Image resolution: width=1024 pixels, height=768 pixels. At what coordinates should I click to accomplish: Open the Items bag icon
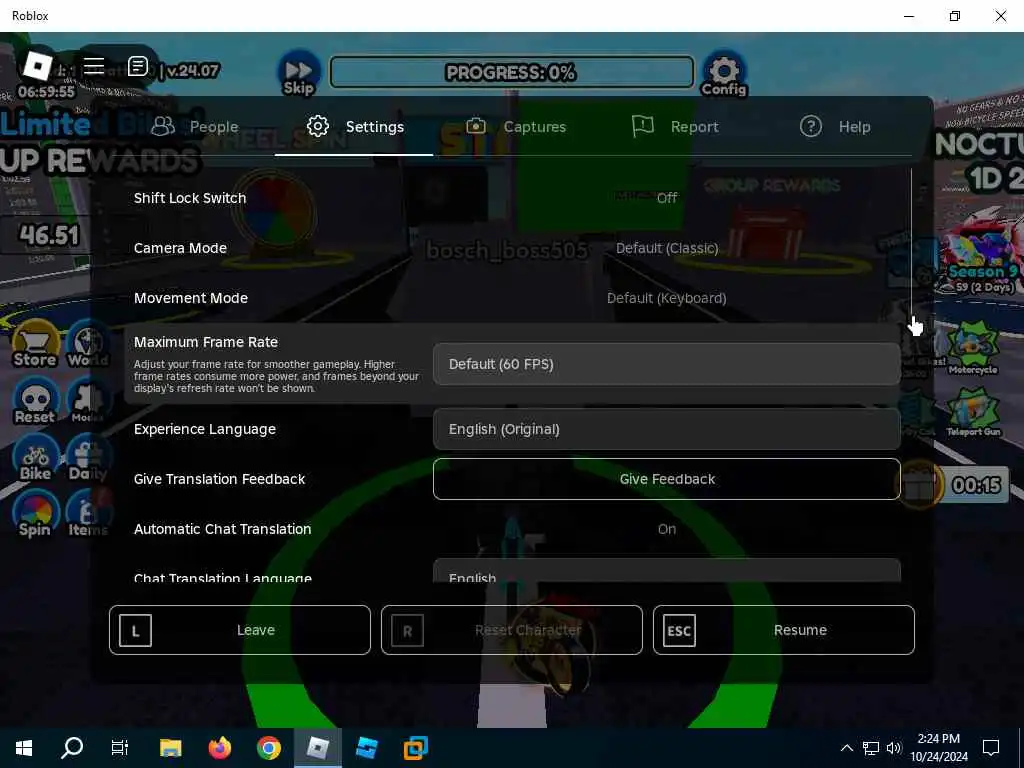tap(88, 515)
